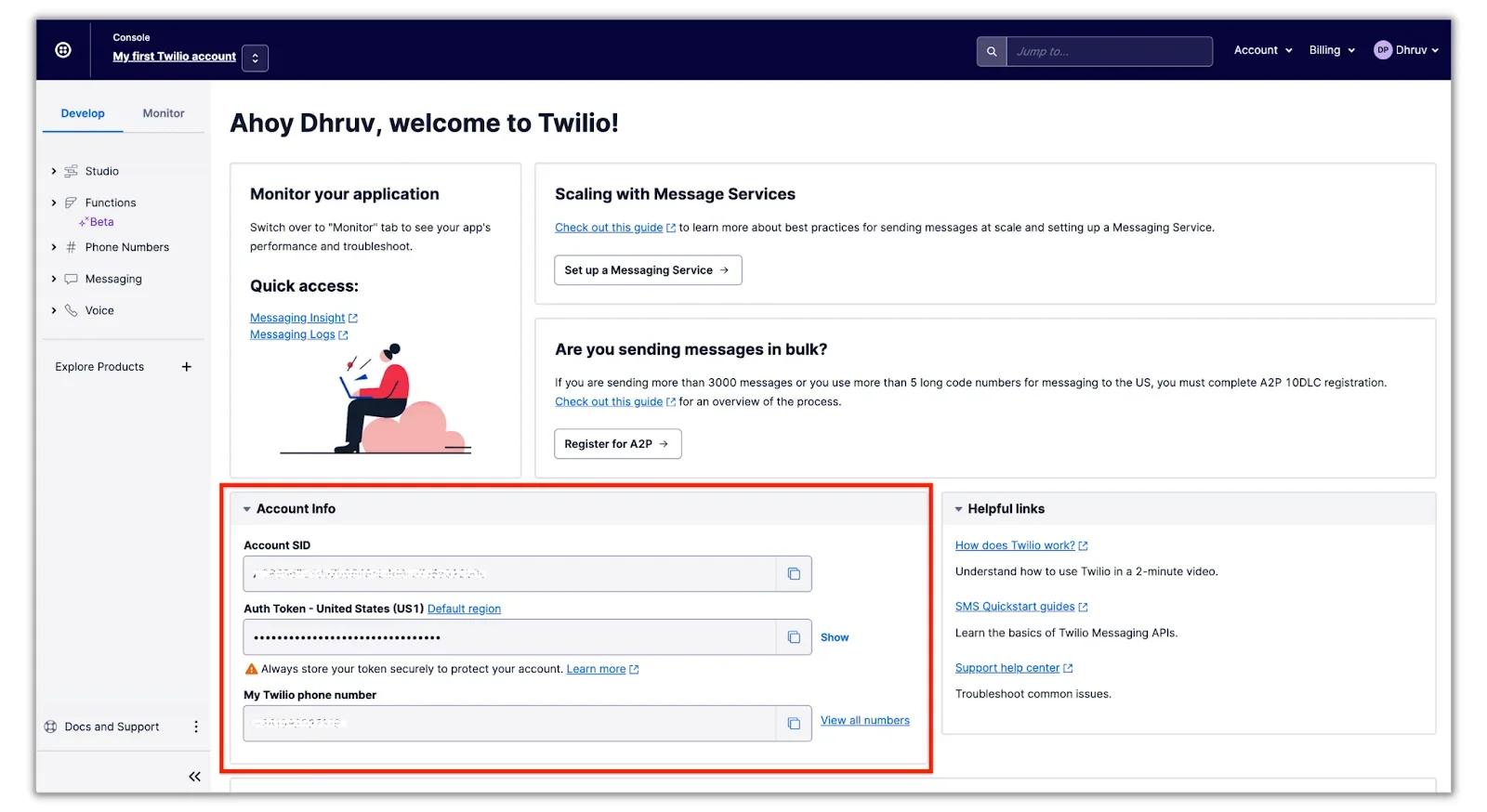The image size is (1487, 812).
Task: Open the Billing dropdown menu
Action: [1331, 50]
